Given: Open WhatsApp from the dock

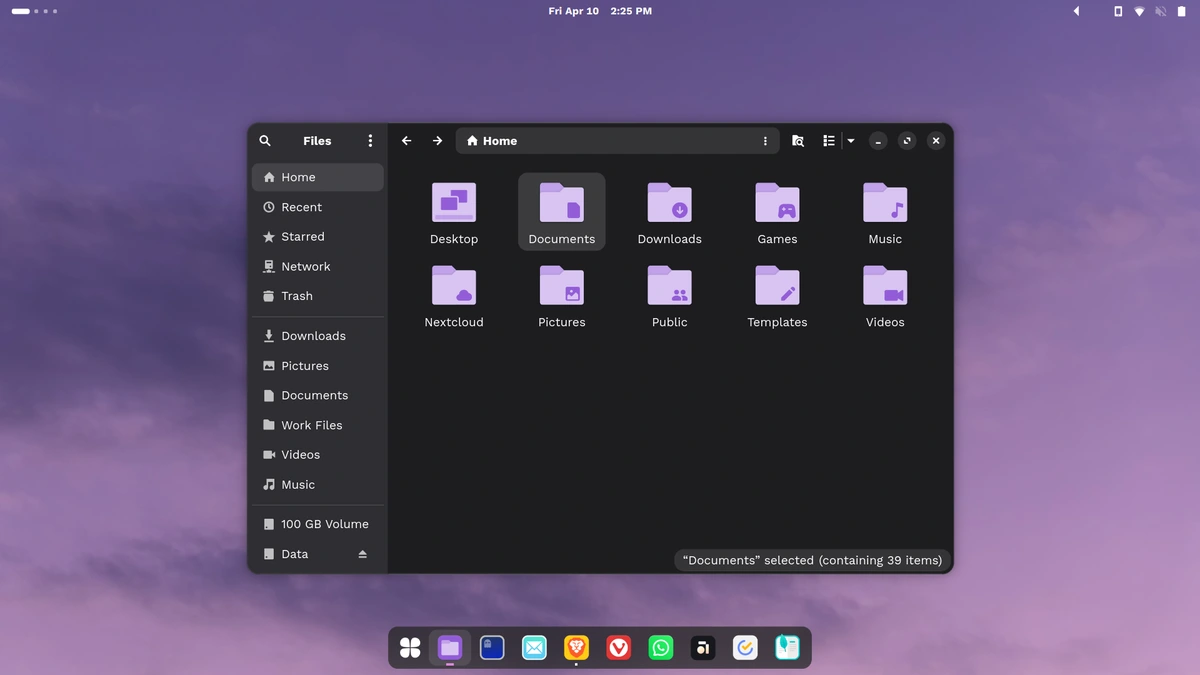Looking at the screenshot, I should pos(661,648).
